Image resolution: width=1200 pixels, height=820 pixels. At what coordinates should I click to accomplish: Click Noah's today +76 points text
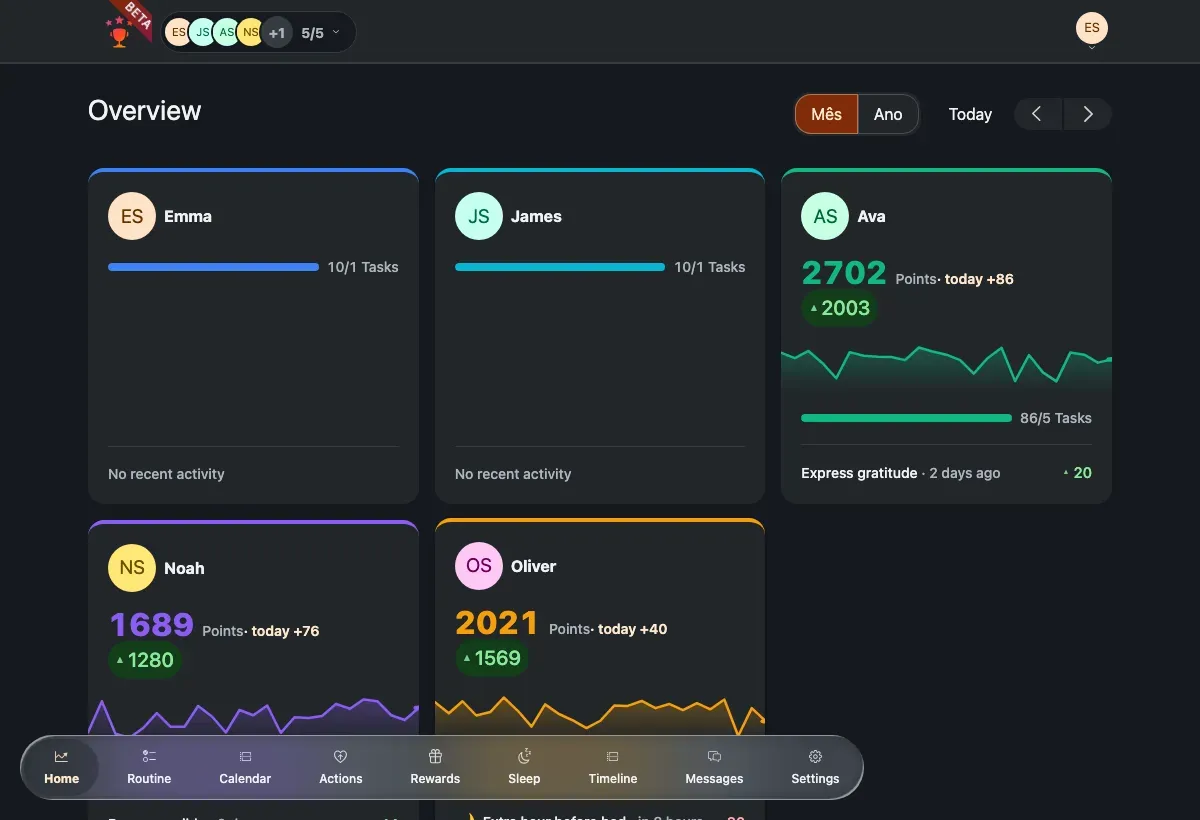click(x=285, y=631)
